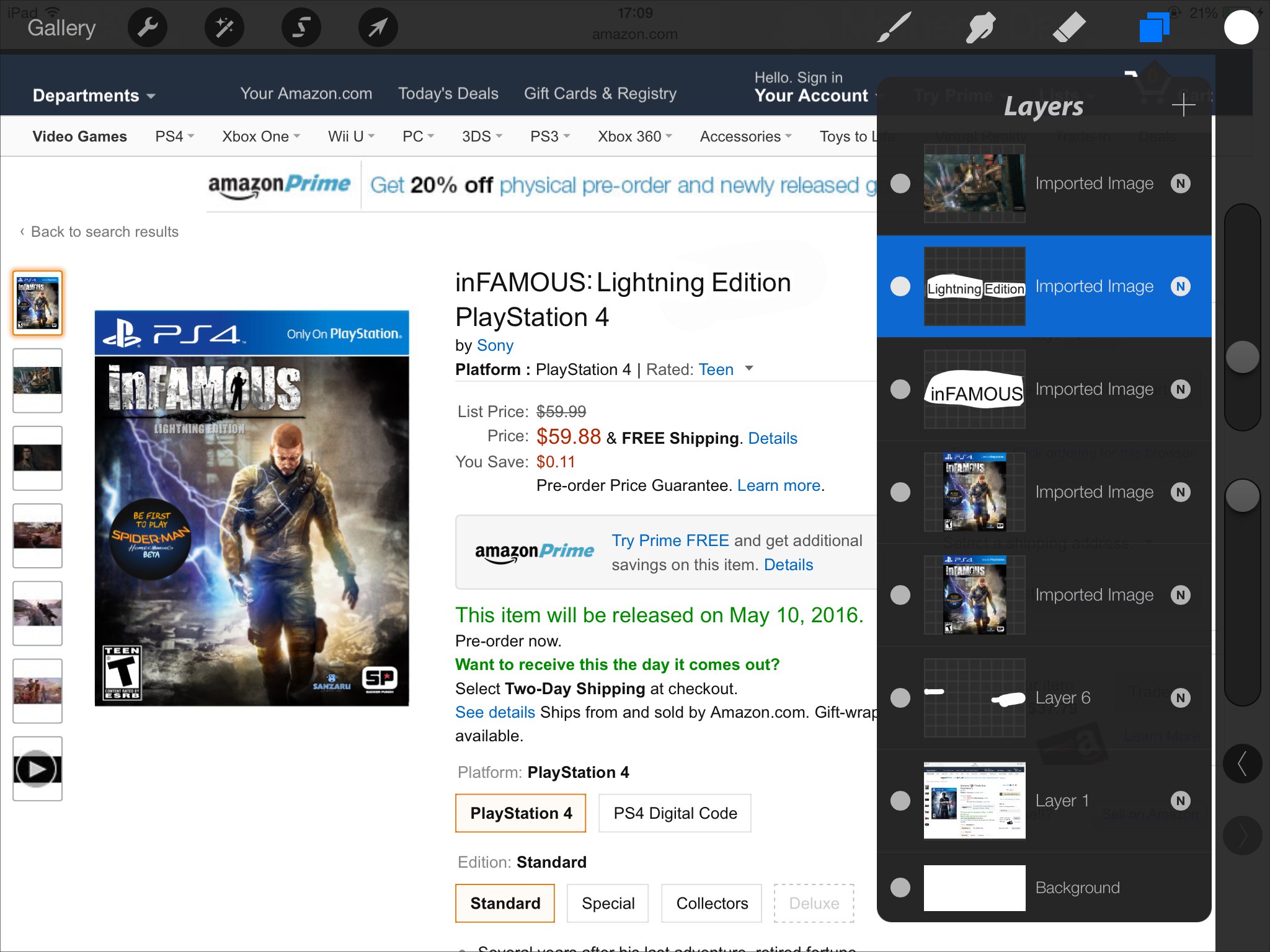Adjust the brush size slider knob
Viewport: 1270px width, 952px height.
1243,356
